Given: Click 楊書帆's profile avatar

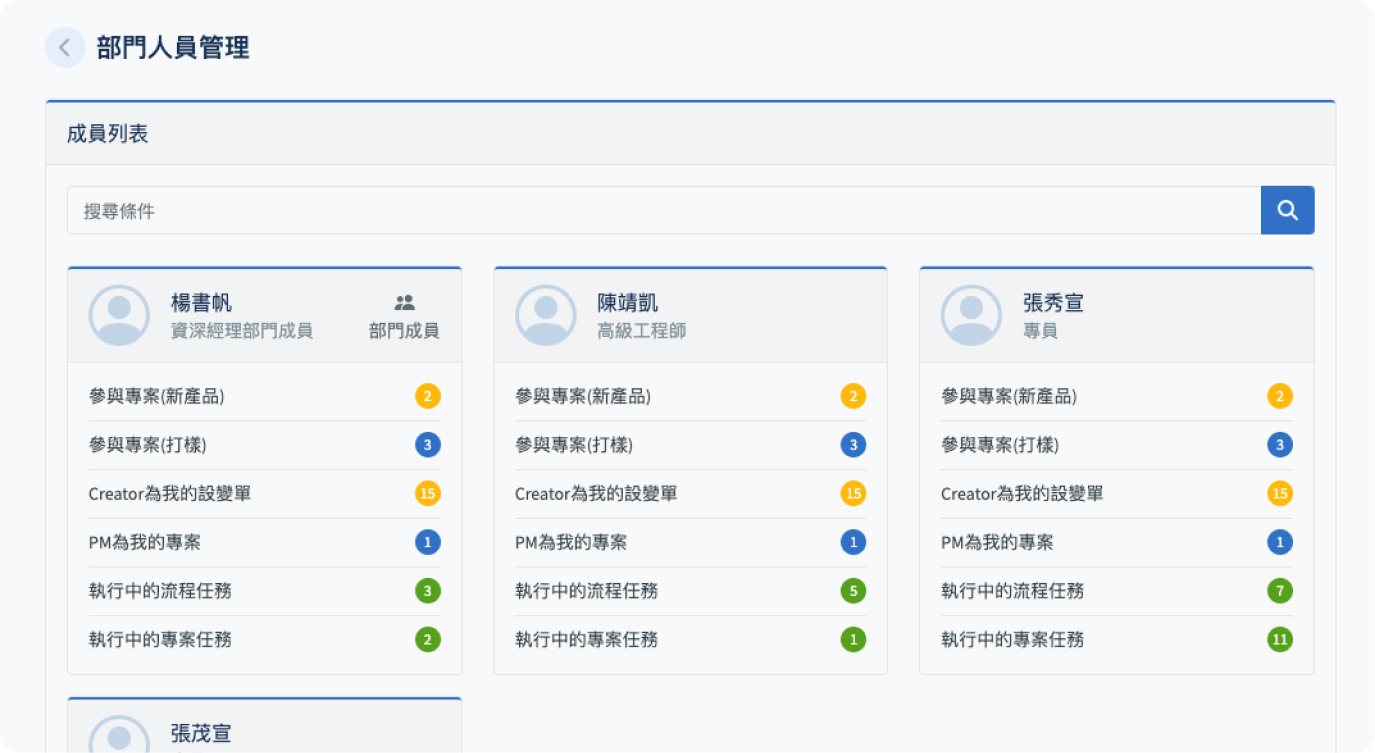Looking at the screenshot, I should click(x=119, y=315).
